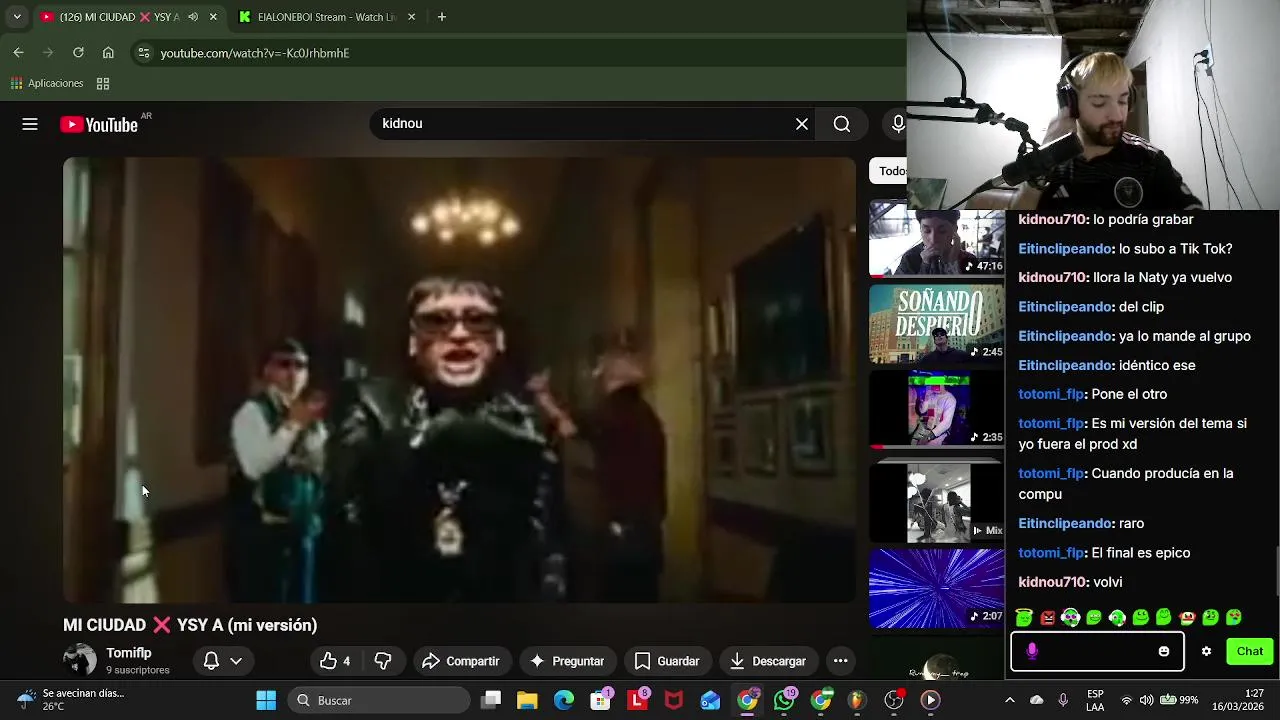Switch to the EIALONEBOI Stream tab
Screen dimensions: 1280x720
click(x=326, y=17)
